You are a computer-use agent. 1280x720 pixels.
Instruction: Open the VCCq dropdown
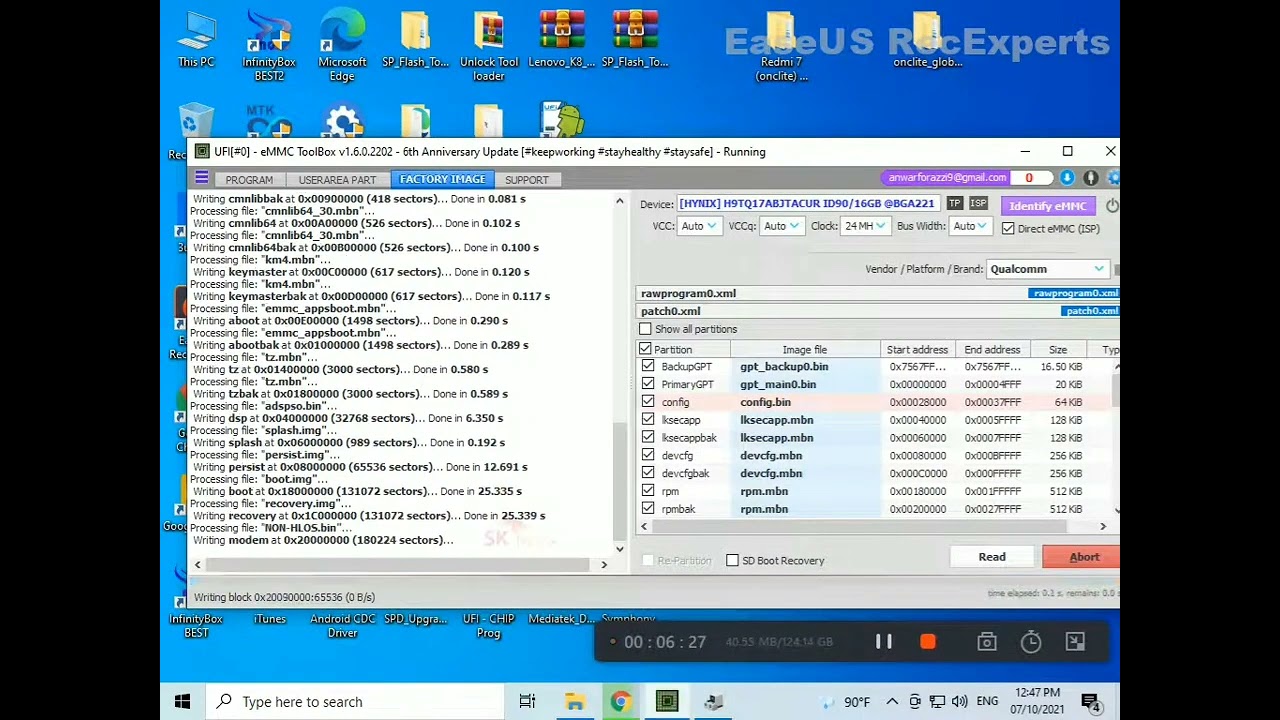pos(782,226)
